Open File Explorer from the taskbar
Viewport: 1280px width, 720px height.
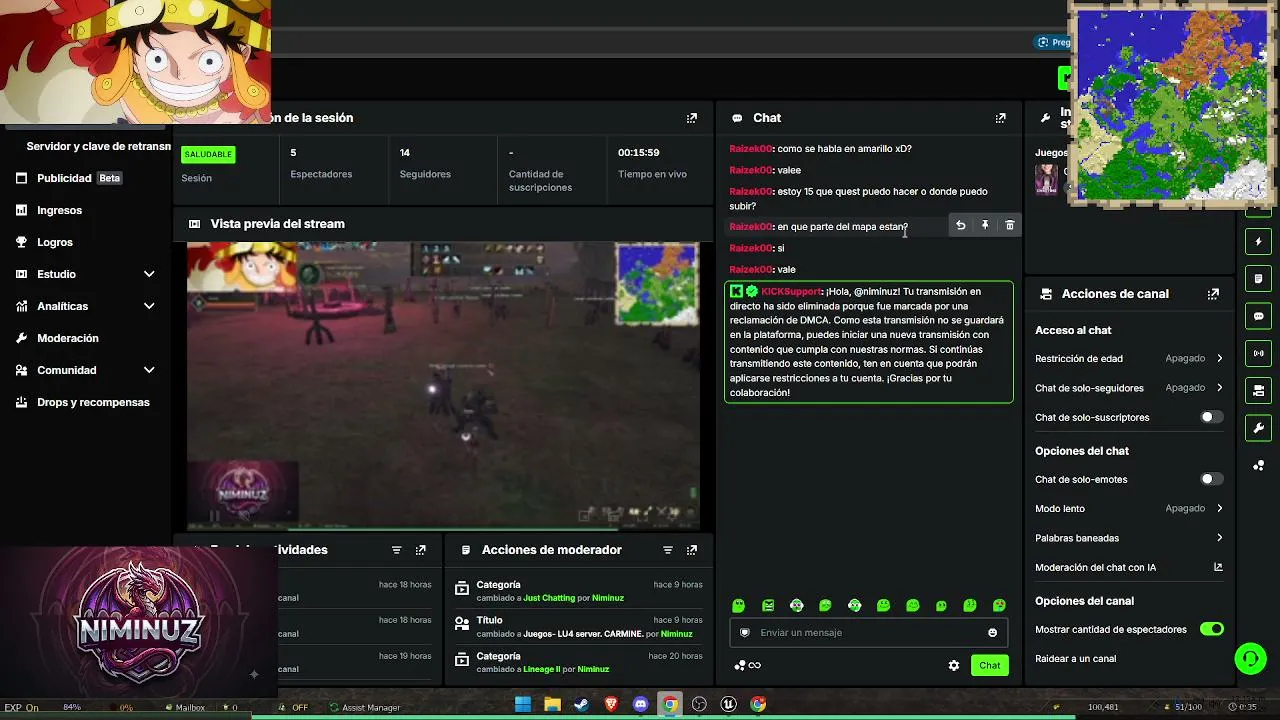click(x=552, y=704)
